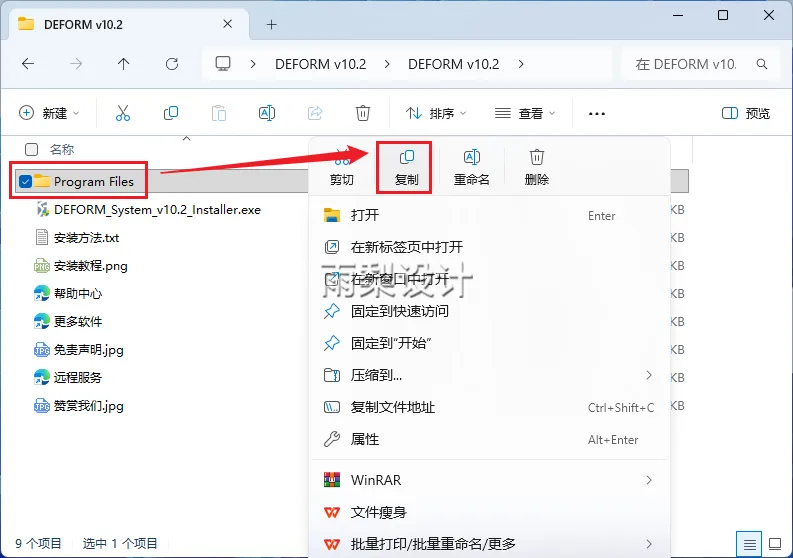793x558 pixels.
Task: Refresh the current folder
Action: pyautogui.click(x=171, y=64)
